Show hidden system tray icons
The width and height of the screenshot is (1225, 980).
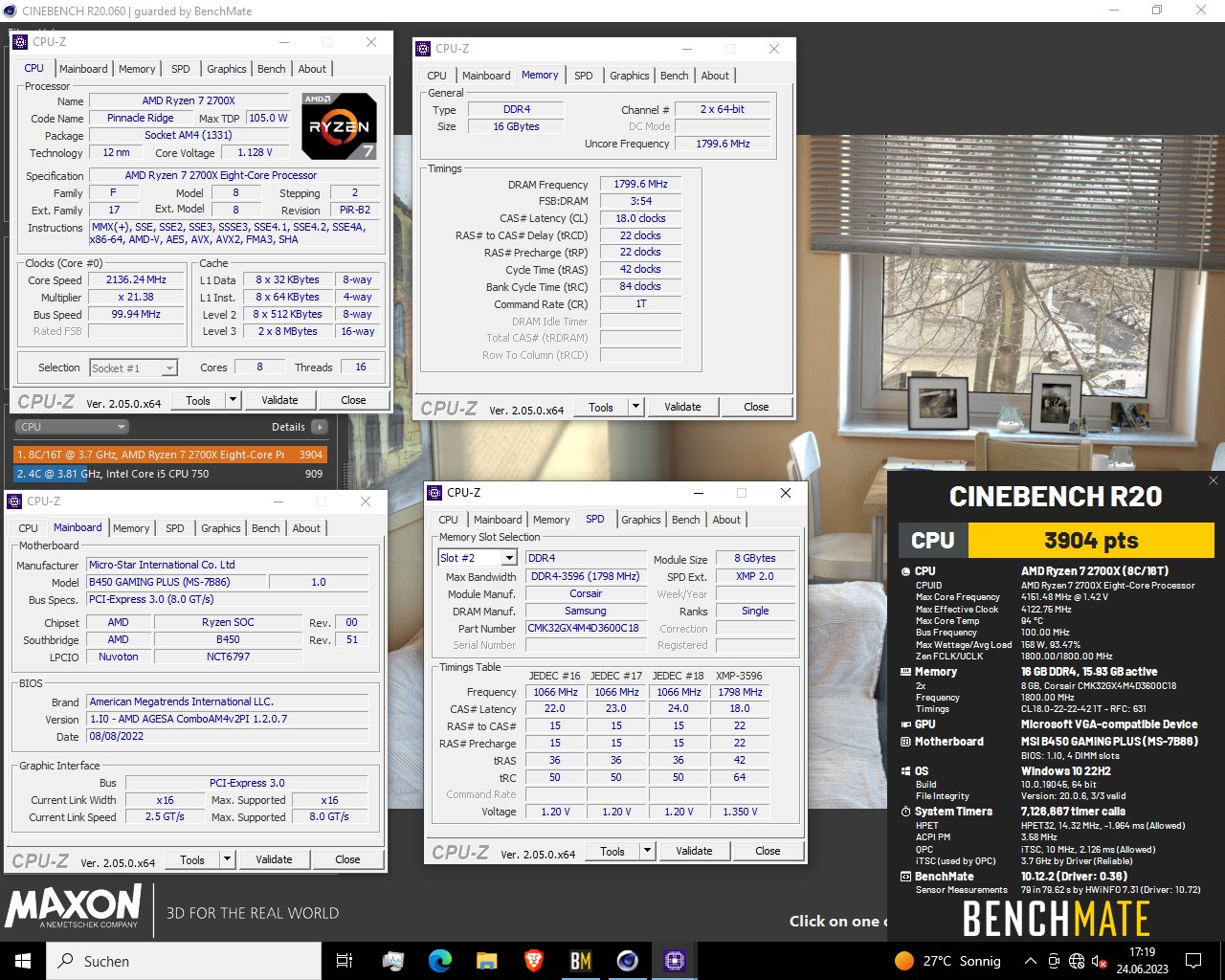click(x=1030, y=961)
